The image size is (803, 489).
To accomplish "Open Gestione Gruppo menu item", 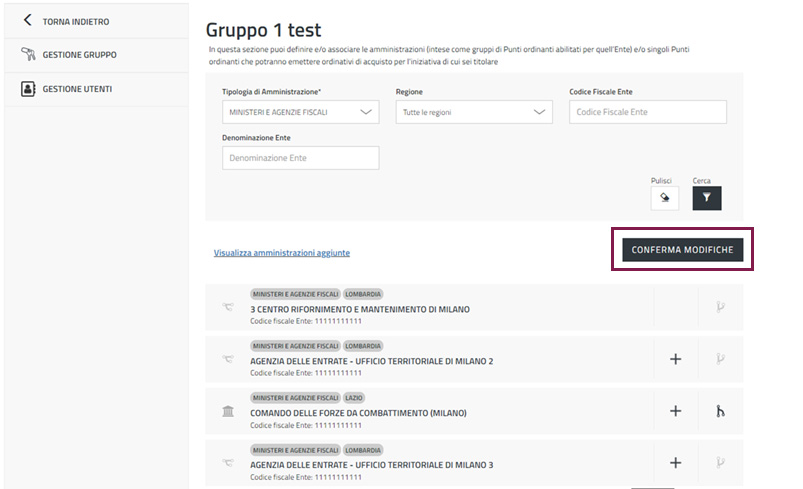I will [78, 54].
